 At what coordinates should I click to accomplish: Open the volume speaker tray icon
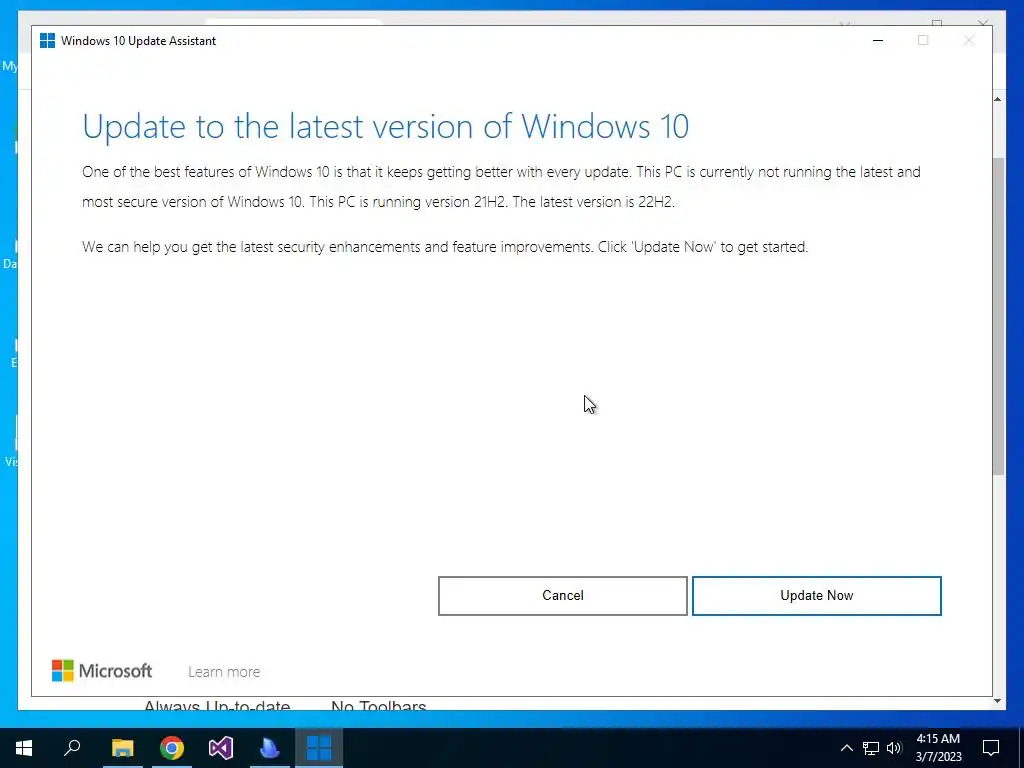pyautogui.click(x=894, y=748)
